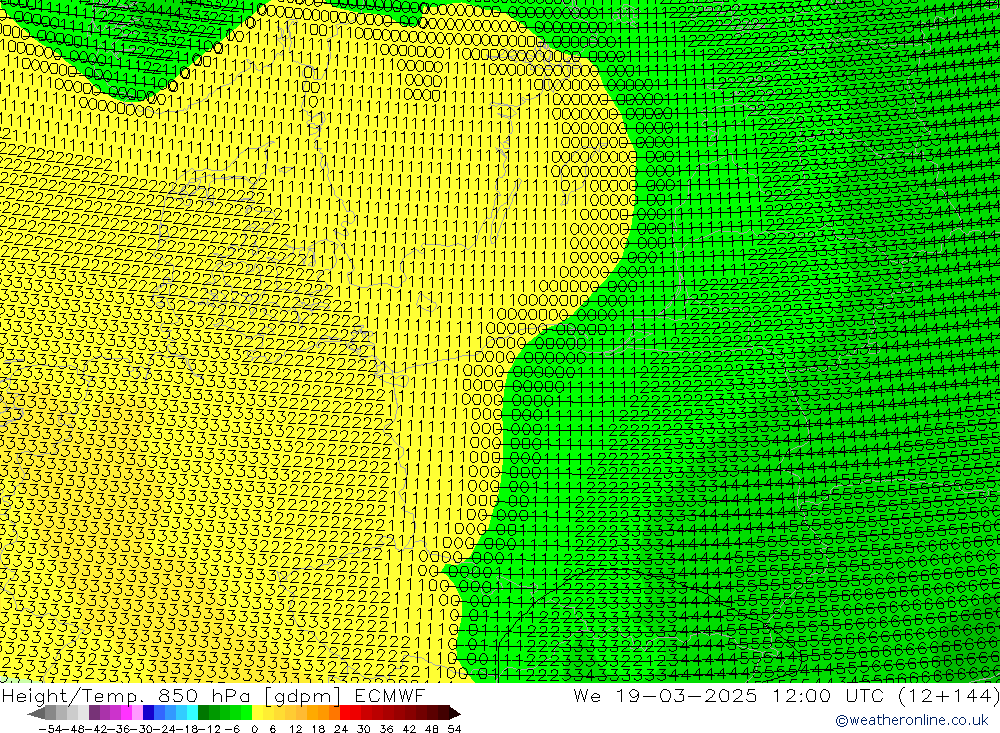Click the legend's right dark arrow end
Screen dimensions: 1000x733
pyautogui.click(x=455, y=713)
